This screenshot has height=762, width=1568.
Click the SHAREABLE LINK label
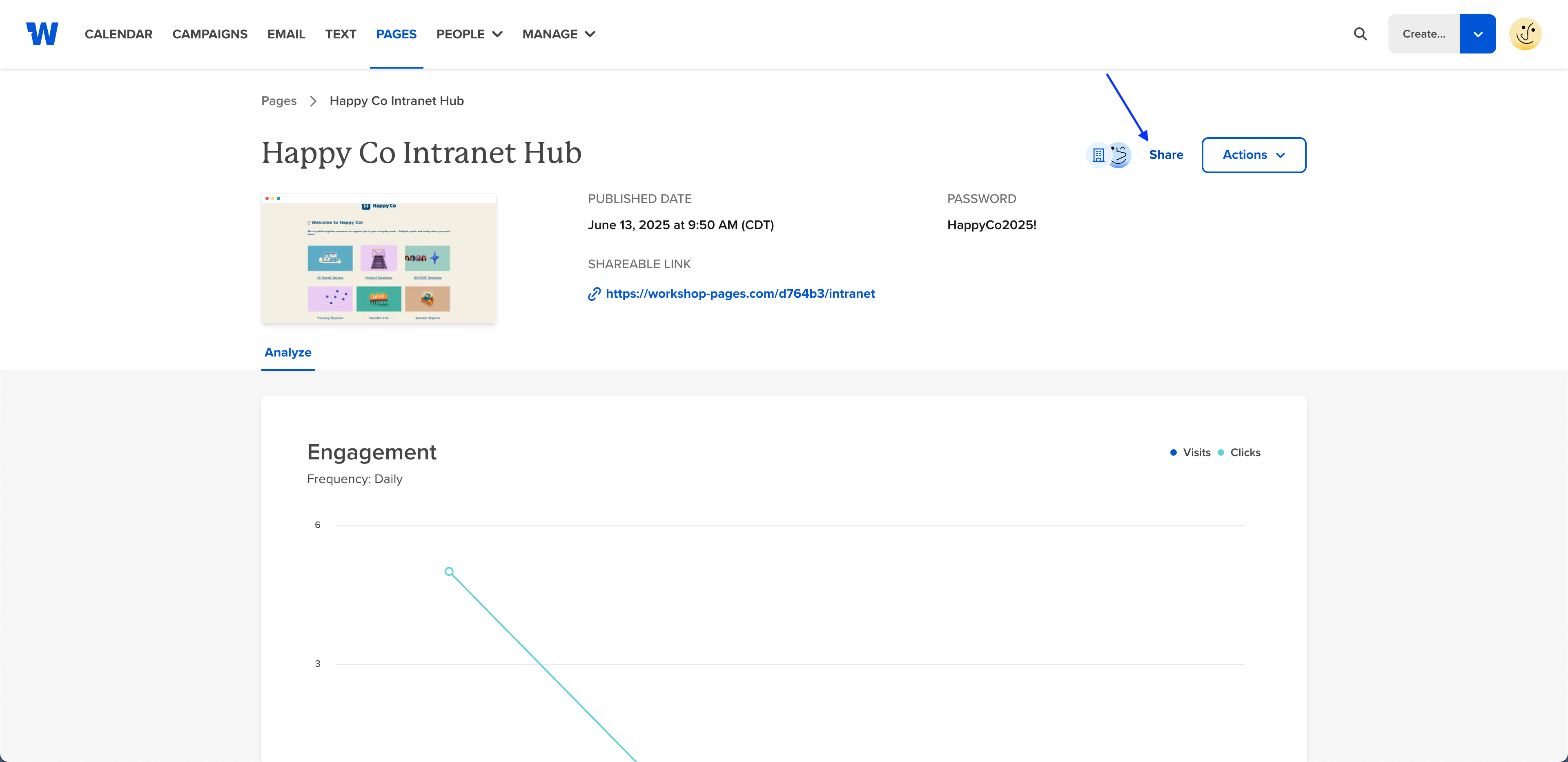click(x=639, y=264)
